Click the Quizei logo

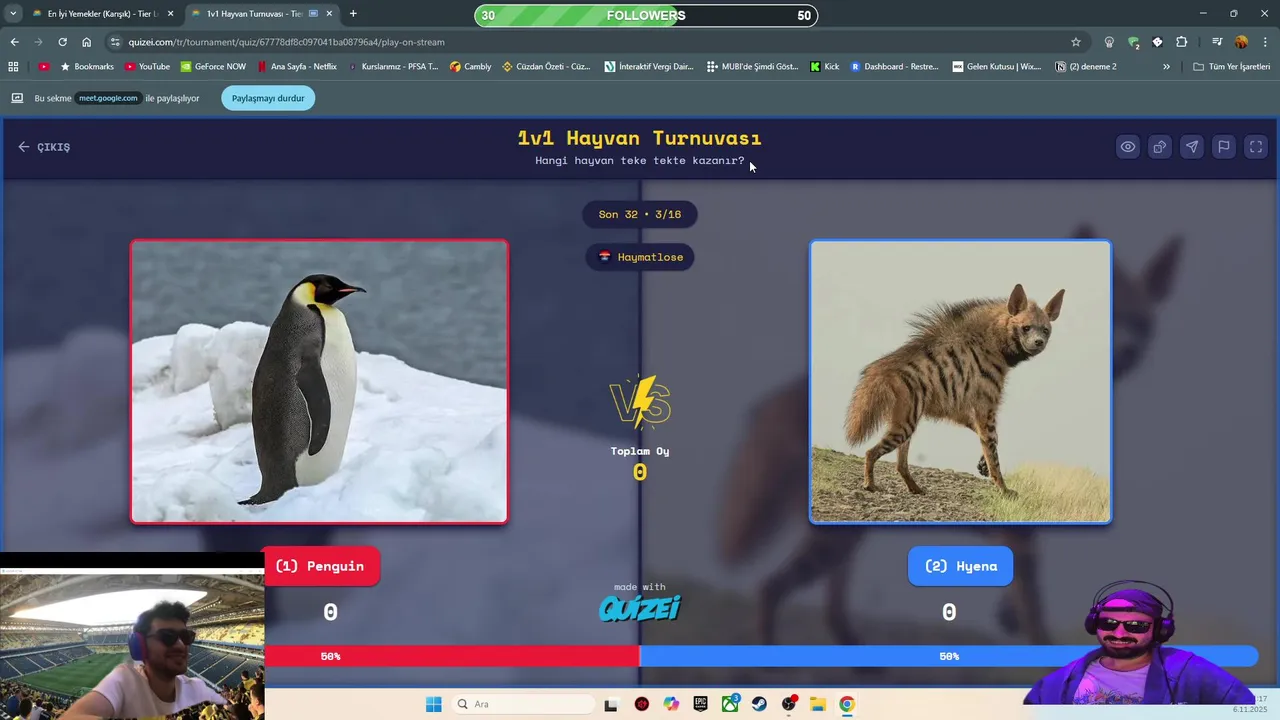[640, 607]
